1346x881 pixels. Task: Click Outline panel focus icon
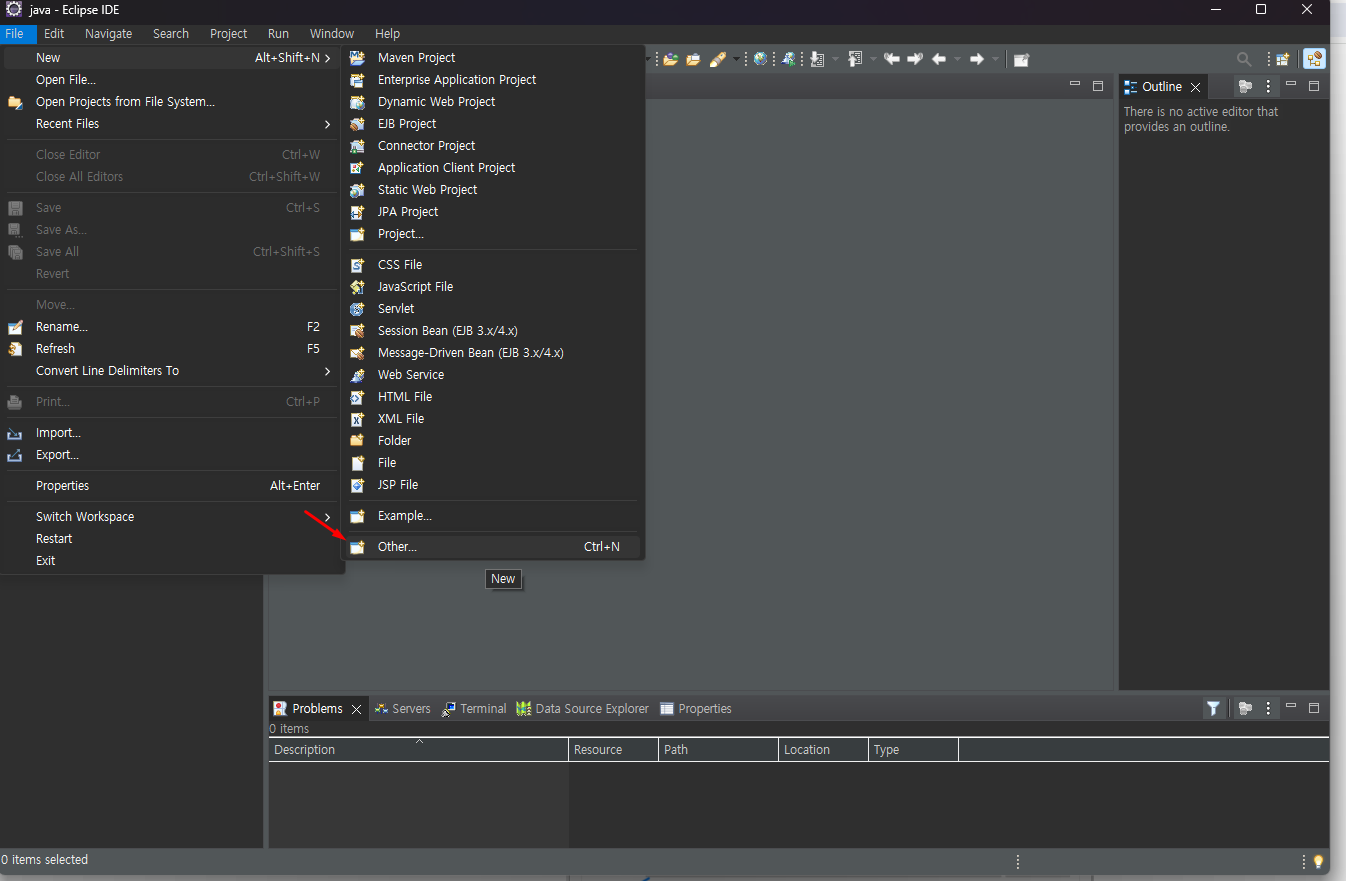(x=1245, y=87)
